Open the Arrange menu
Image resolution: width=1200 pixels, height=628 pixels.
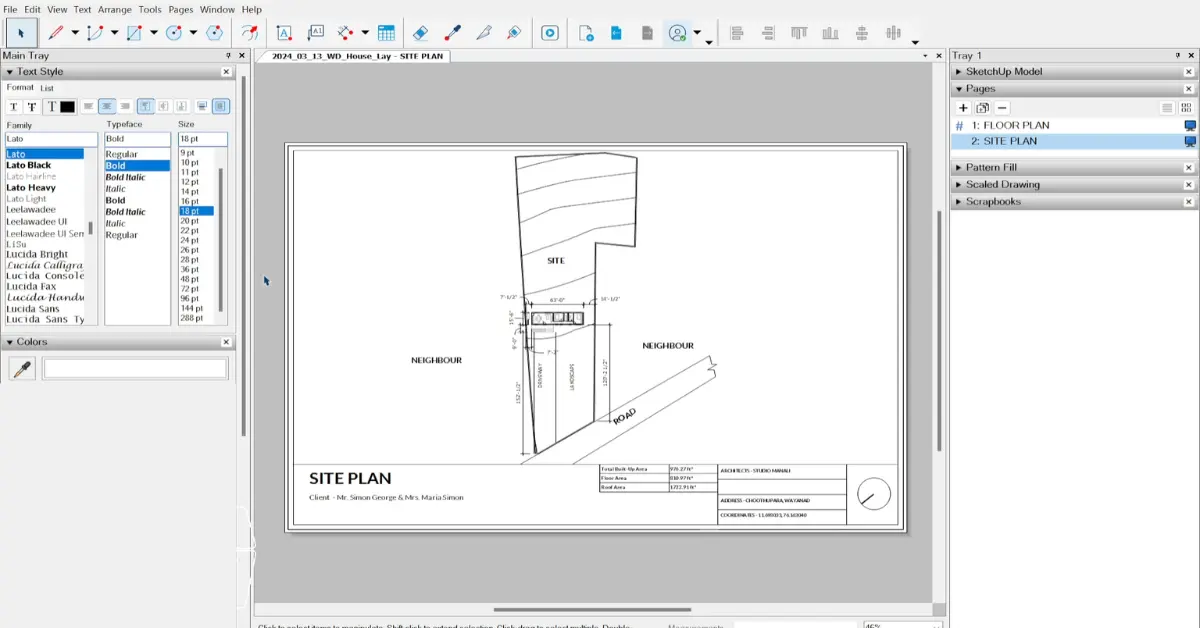pos(115,9)
